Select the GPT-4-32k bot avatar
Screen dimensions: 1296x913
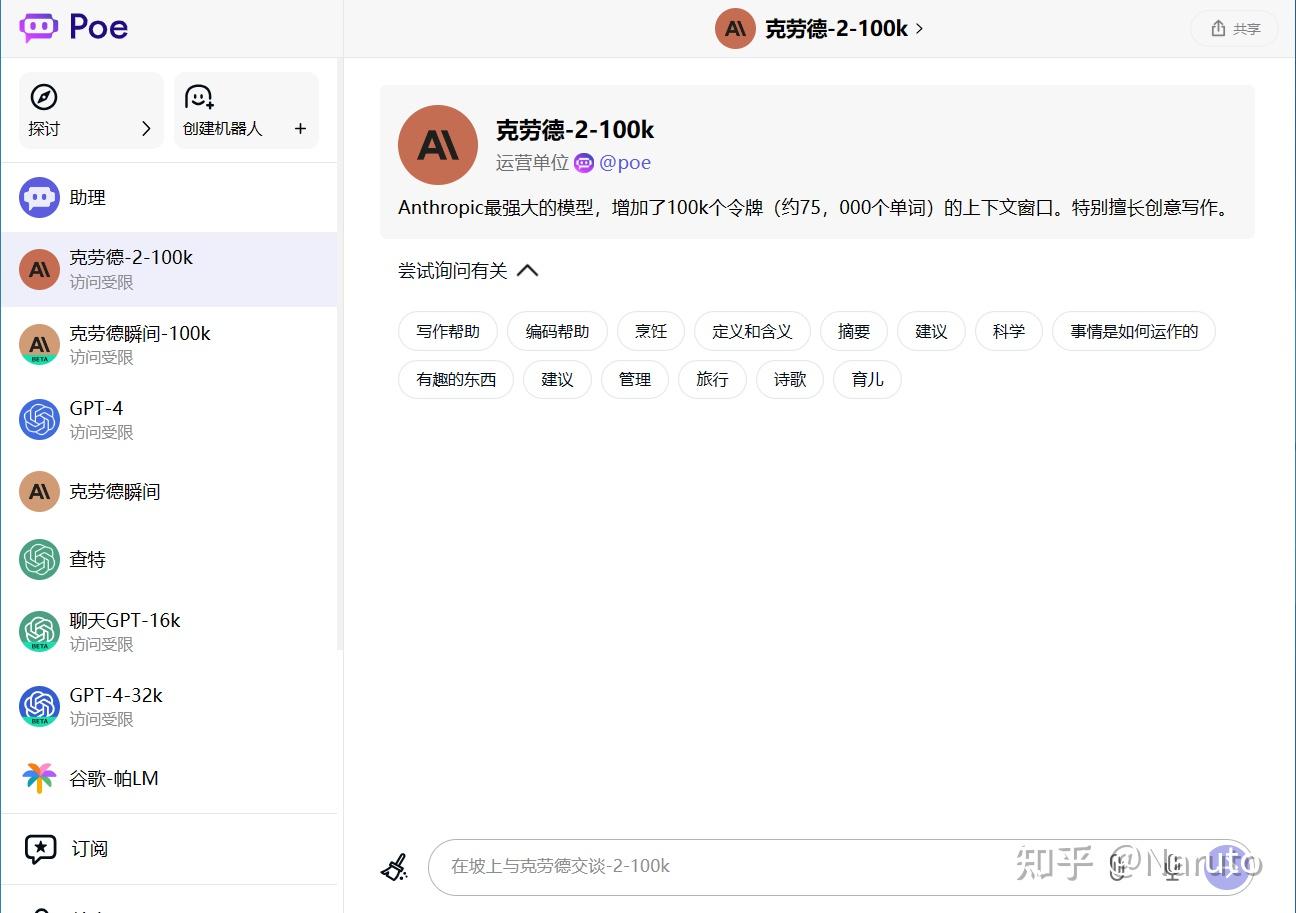[39, 706]
